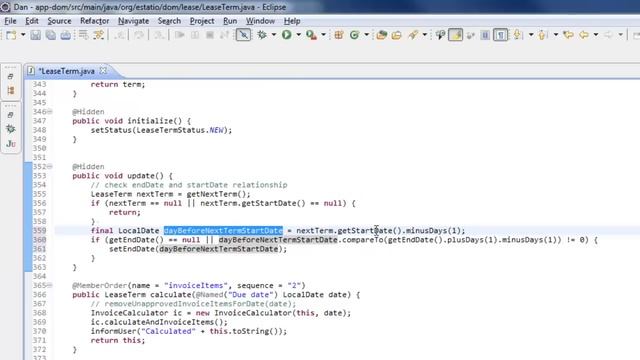Image resolution: width=640 pixels, height=360 pixels.
Task: Open the Next Annotation dropdown arrow
Action: pyautogui.click(x=531, y=35)
